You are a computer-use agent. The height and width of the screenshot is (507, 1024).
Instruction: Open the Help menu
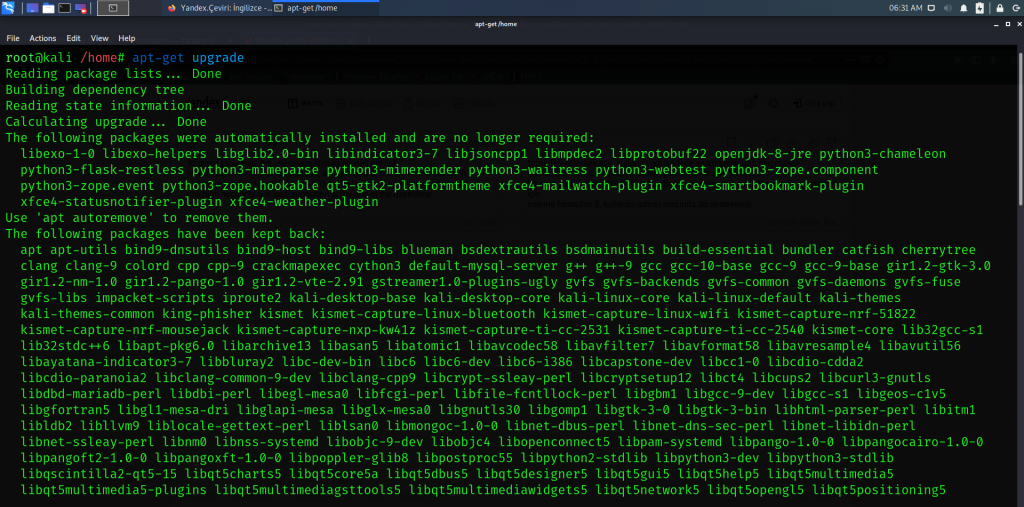[126, 38]
